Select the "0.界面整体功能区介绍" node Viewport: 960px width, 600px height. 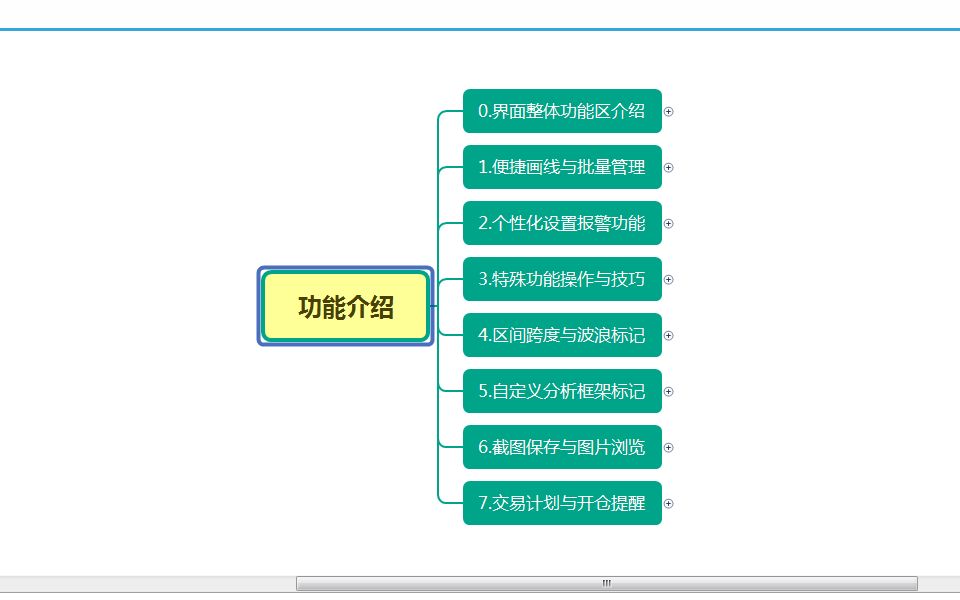click(x=563, y=113)
